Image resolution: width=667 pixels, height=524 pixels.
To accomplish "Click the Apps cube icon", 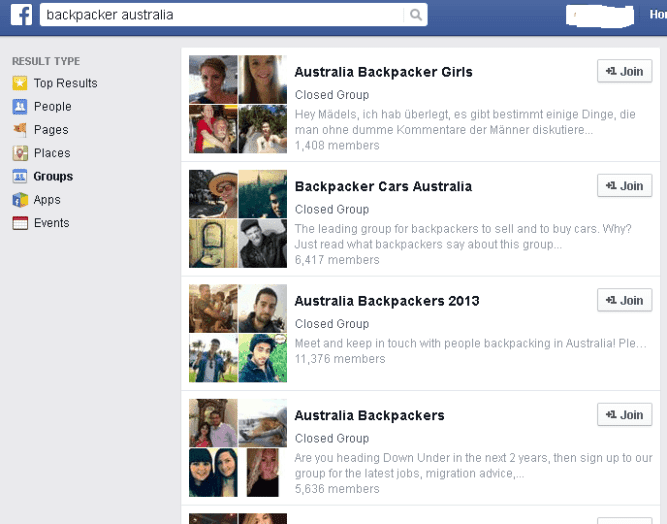I will point(20,199).
